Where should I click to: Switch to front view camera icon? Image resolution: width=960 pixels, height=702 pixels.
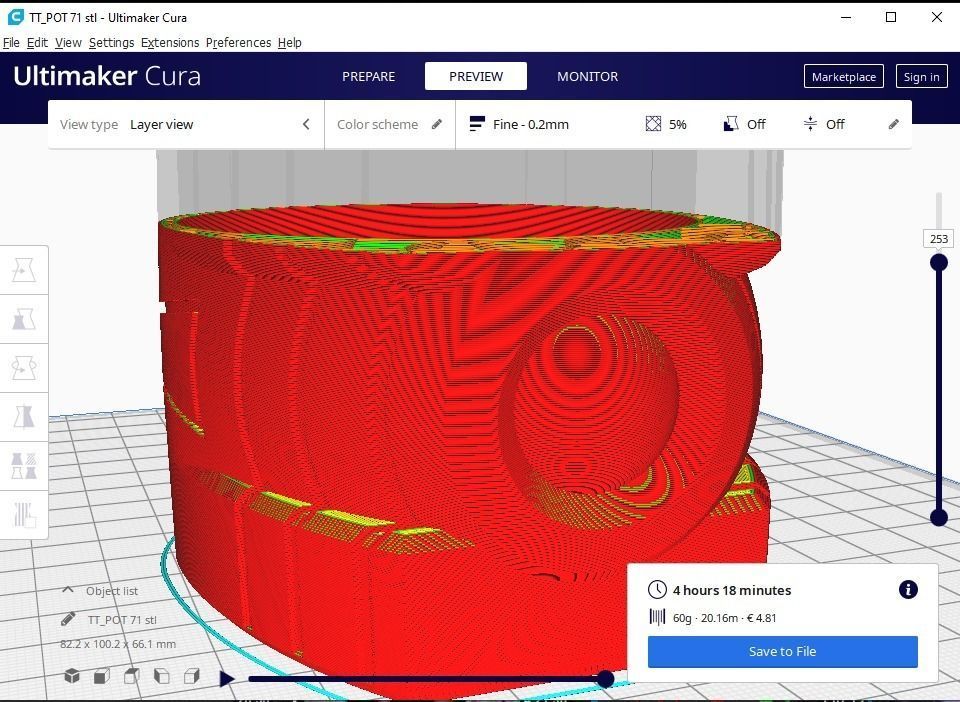point(102,676)
